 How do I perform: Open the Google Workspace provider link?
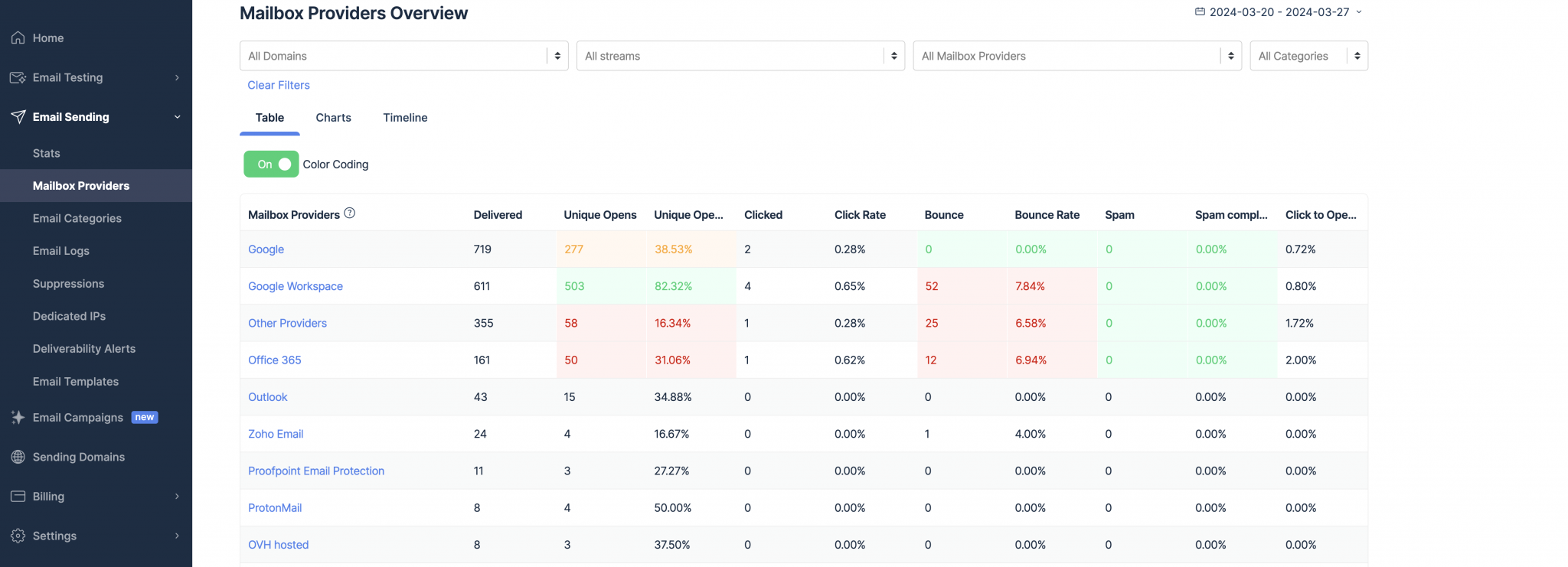click(296, 286)
